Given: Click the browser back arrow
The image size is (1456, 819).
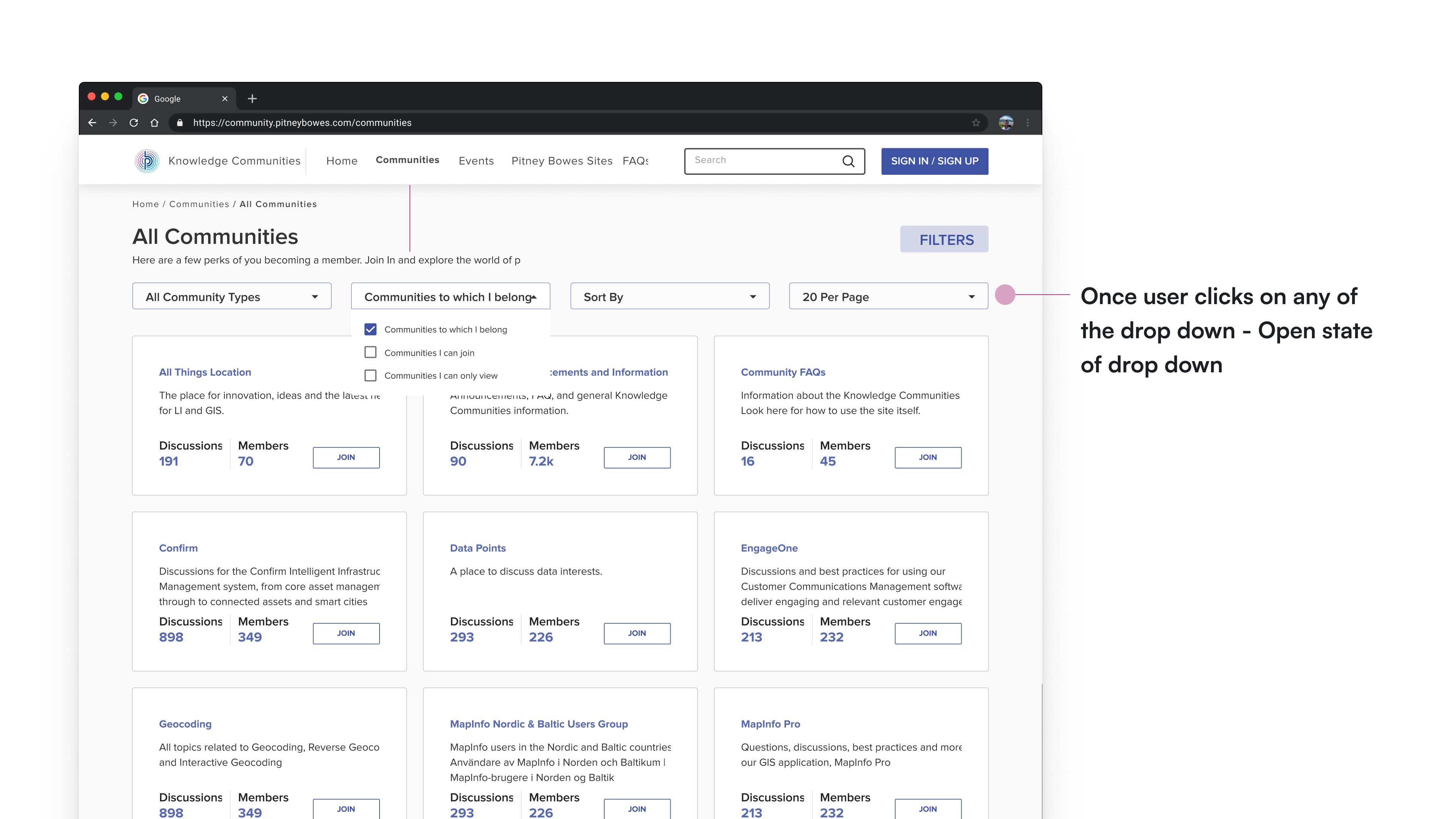Looking at the screenshot, I should [x=92, y=122].
